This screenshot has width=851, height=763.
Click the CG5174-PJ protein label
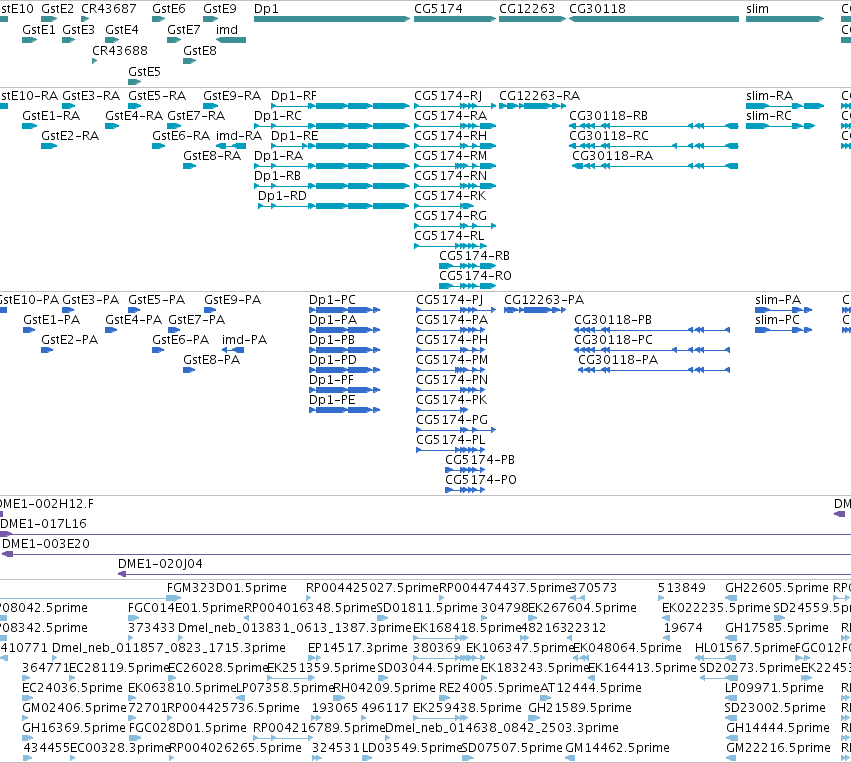coord(449,300)
